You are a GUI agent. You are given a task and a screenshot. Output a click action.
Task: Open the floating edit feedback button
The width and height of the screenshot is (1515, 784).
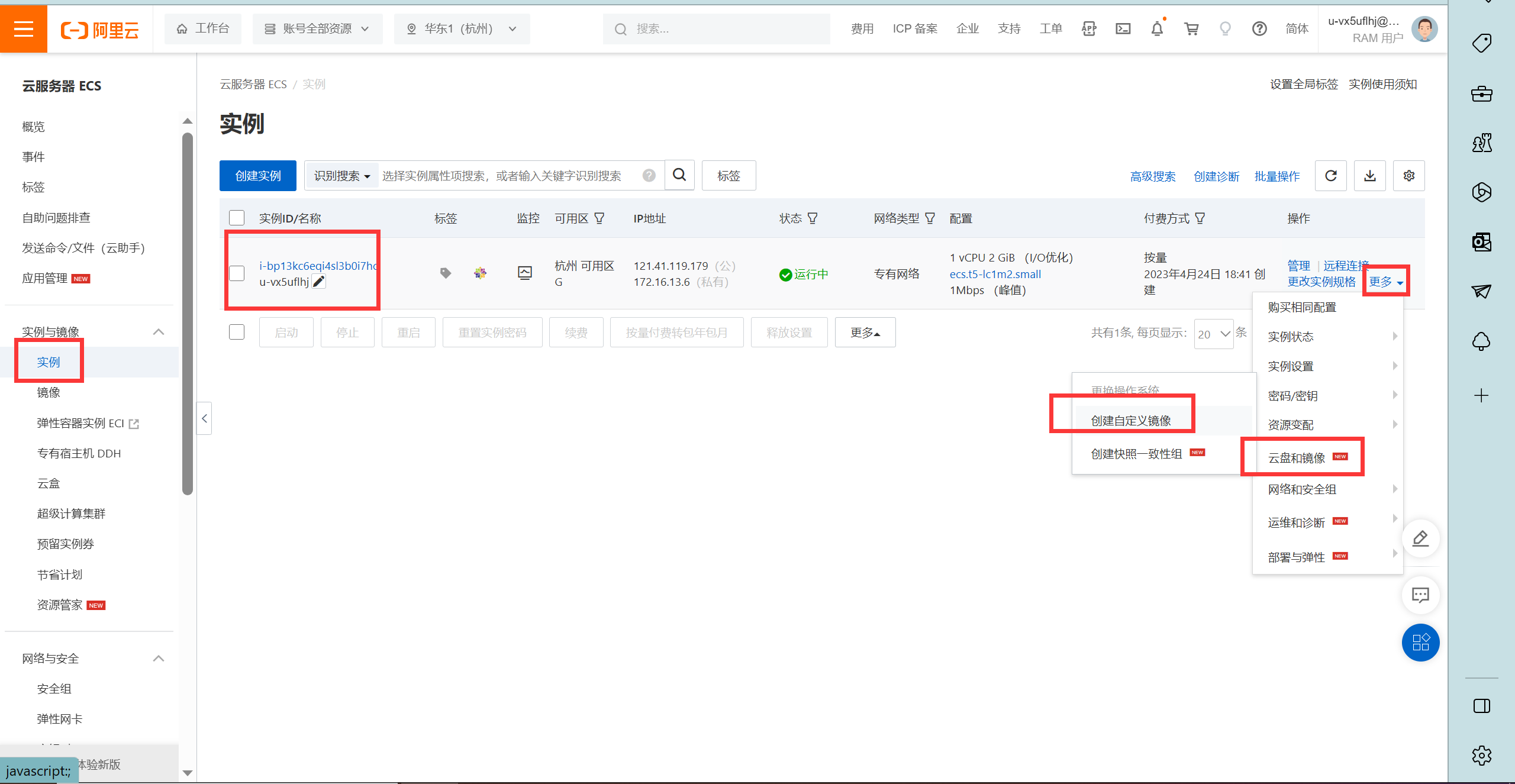(1420, 538)
